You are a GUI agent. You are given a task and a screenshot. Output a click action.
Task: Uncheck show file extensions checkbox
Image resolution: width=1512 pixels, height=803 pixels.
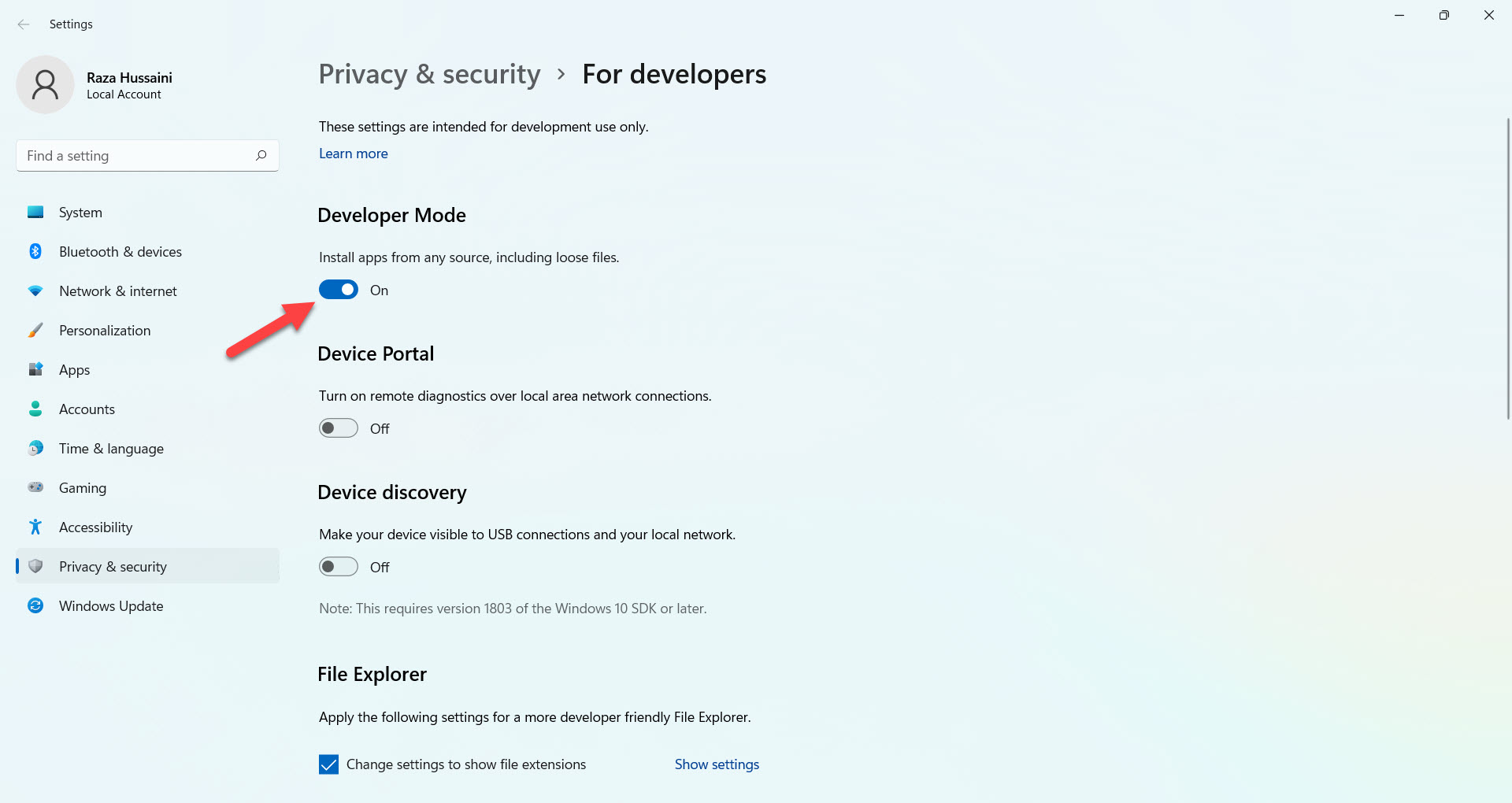(x=328, y=764)
